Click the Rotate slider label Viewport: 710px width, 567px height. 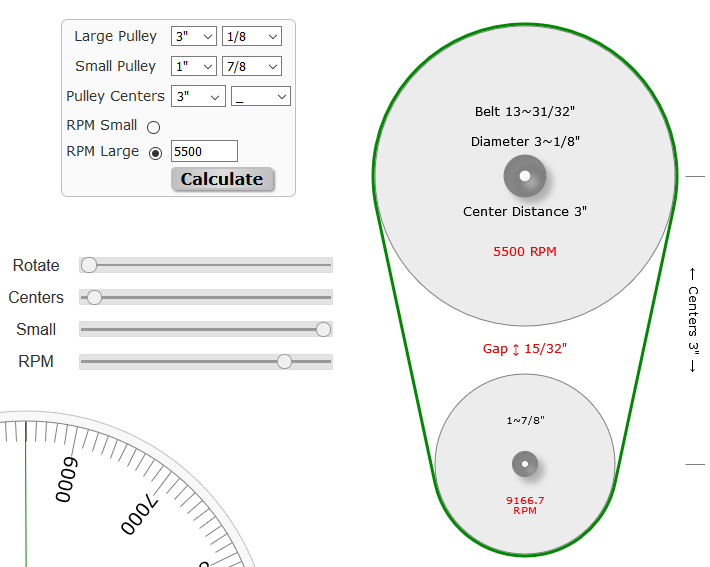pos(36,265)
